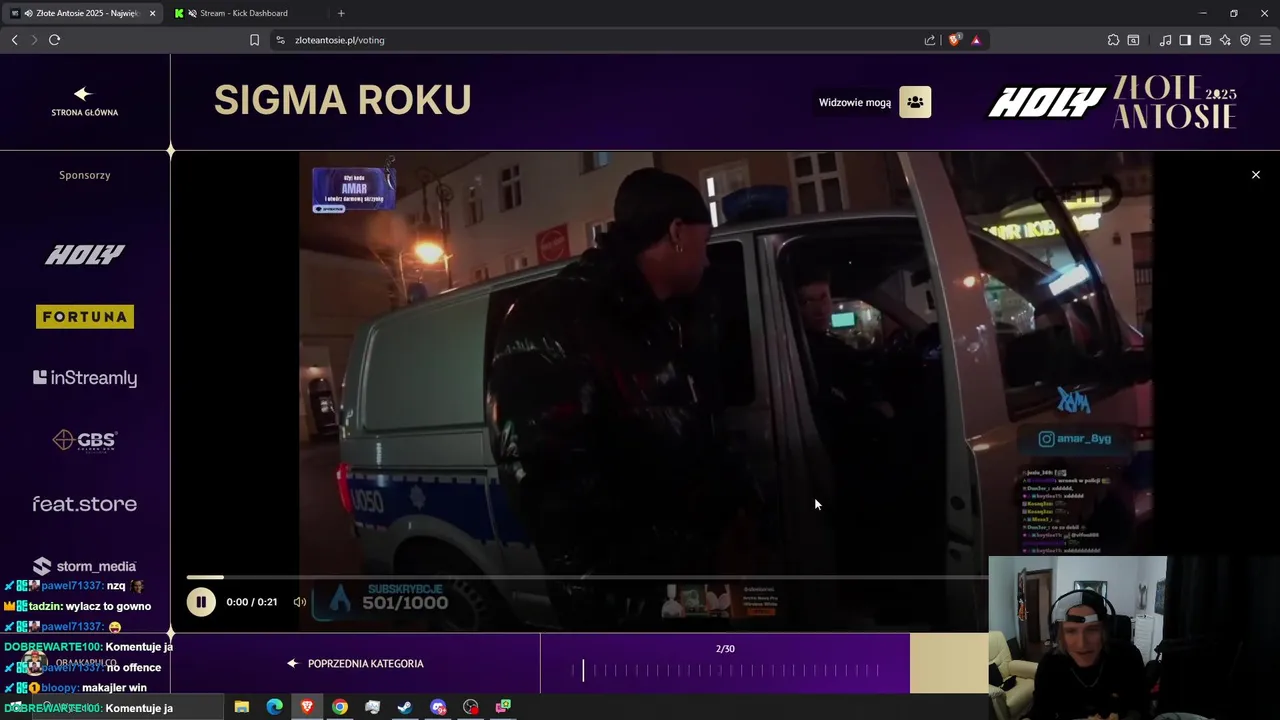The image size is (1280, 720).
Task: Click the HOLY Złote Antosie 2025 header logo
Action: tap(1112, 102)
